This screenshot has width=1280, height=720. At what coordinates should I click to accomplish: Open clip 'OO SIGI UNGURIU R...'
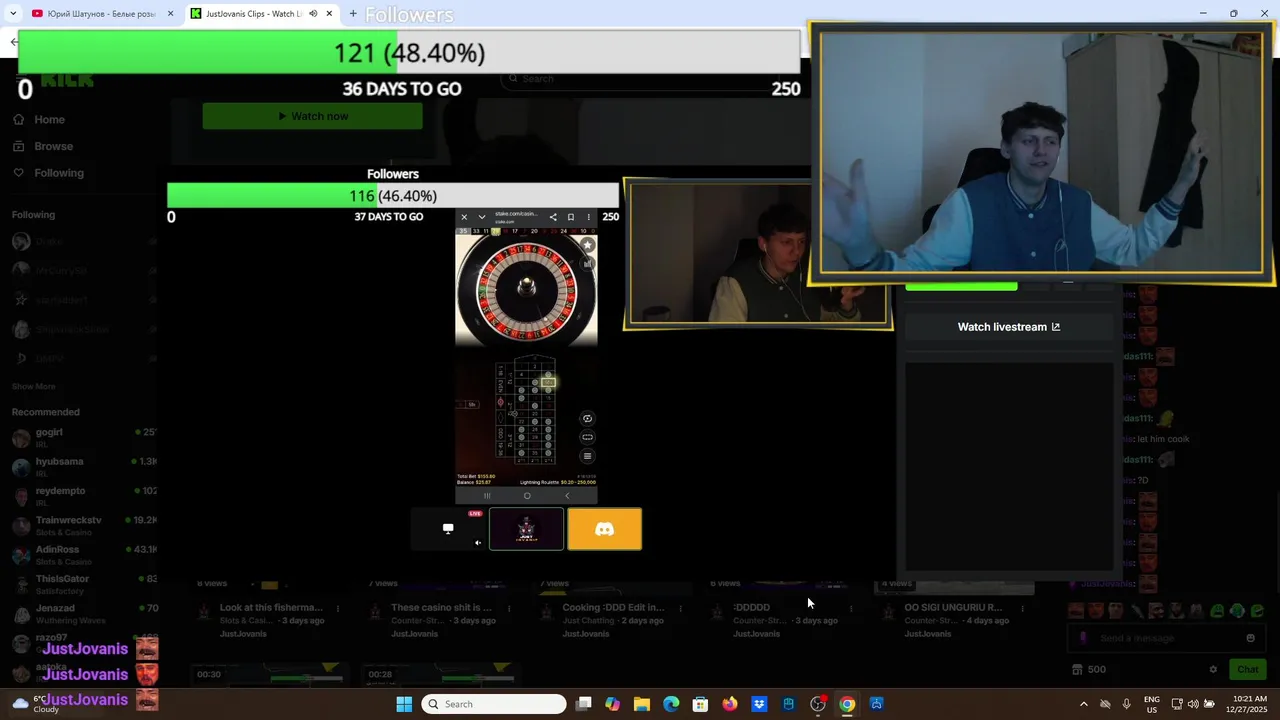[953, 607]
